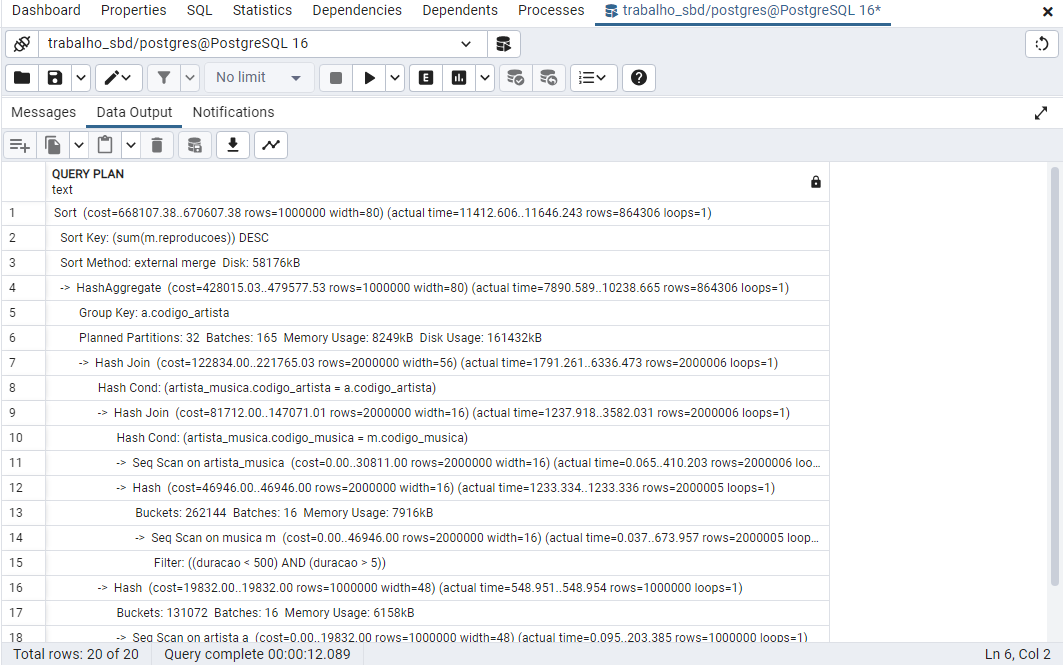
Task: Run the query with Execute button
Action: pos(369,78)
